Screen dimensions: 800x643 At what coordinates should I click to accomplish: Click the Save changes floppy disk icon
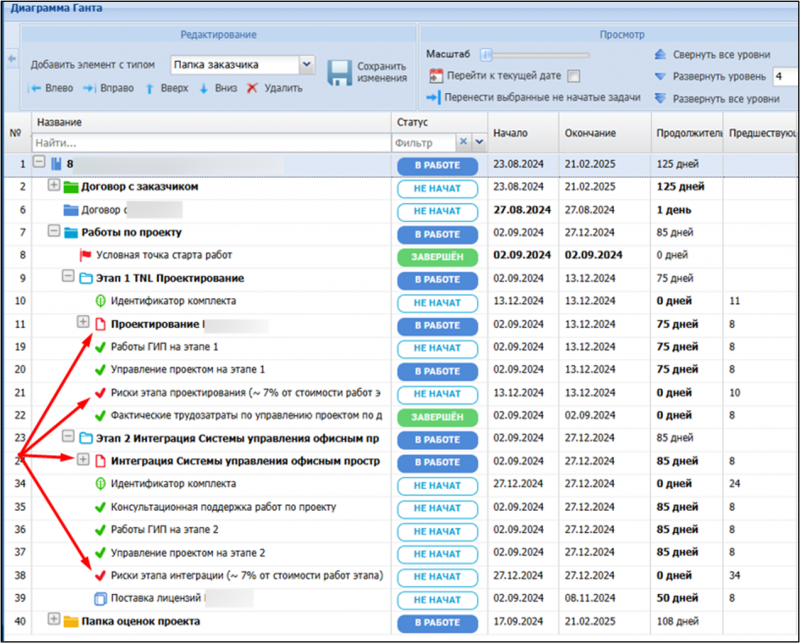pyautogui.click(x=339, y=73)
